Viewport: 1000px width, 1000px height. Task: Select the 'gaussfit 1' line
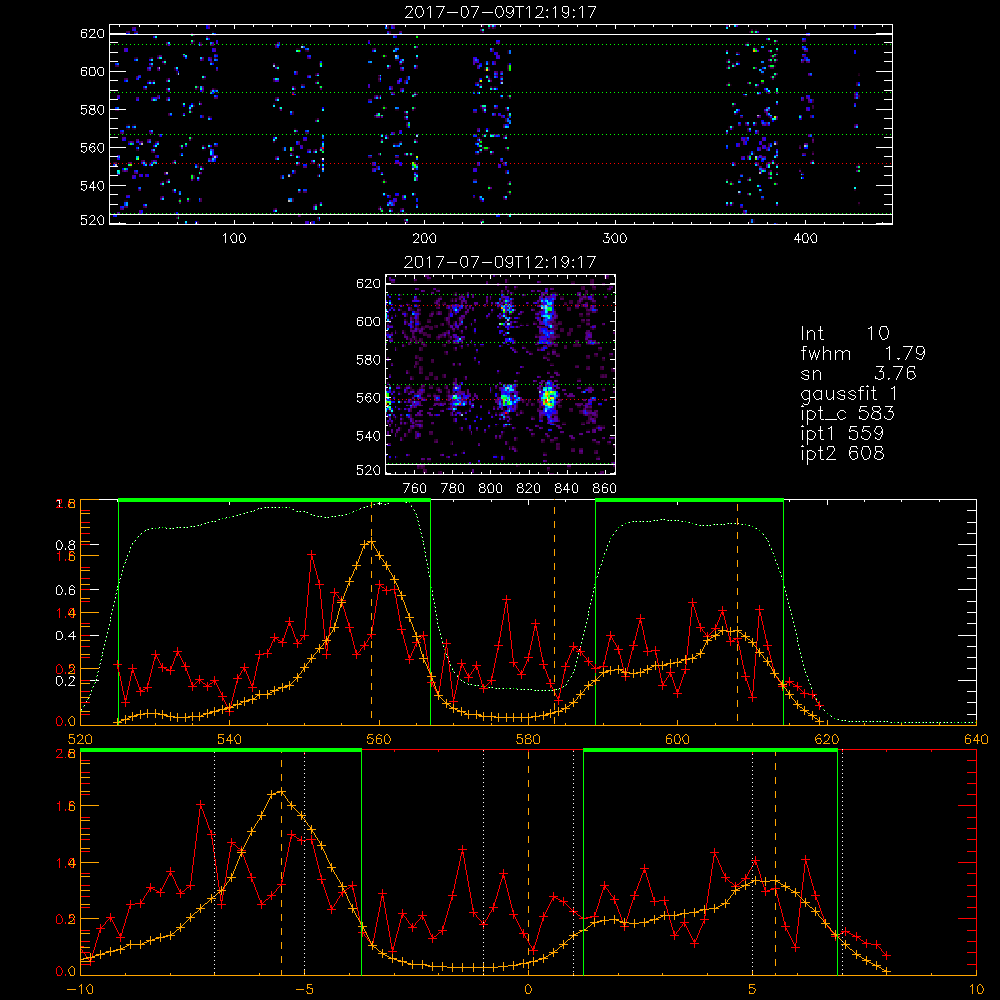coord(849,393)
